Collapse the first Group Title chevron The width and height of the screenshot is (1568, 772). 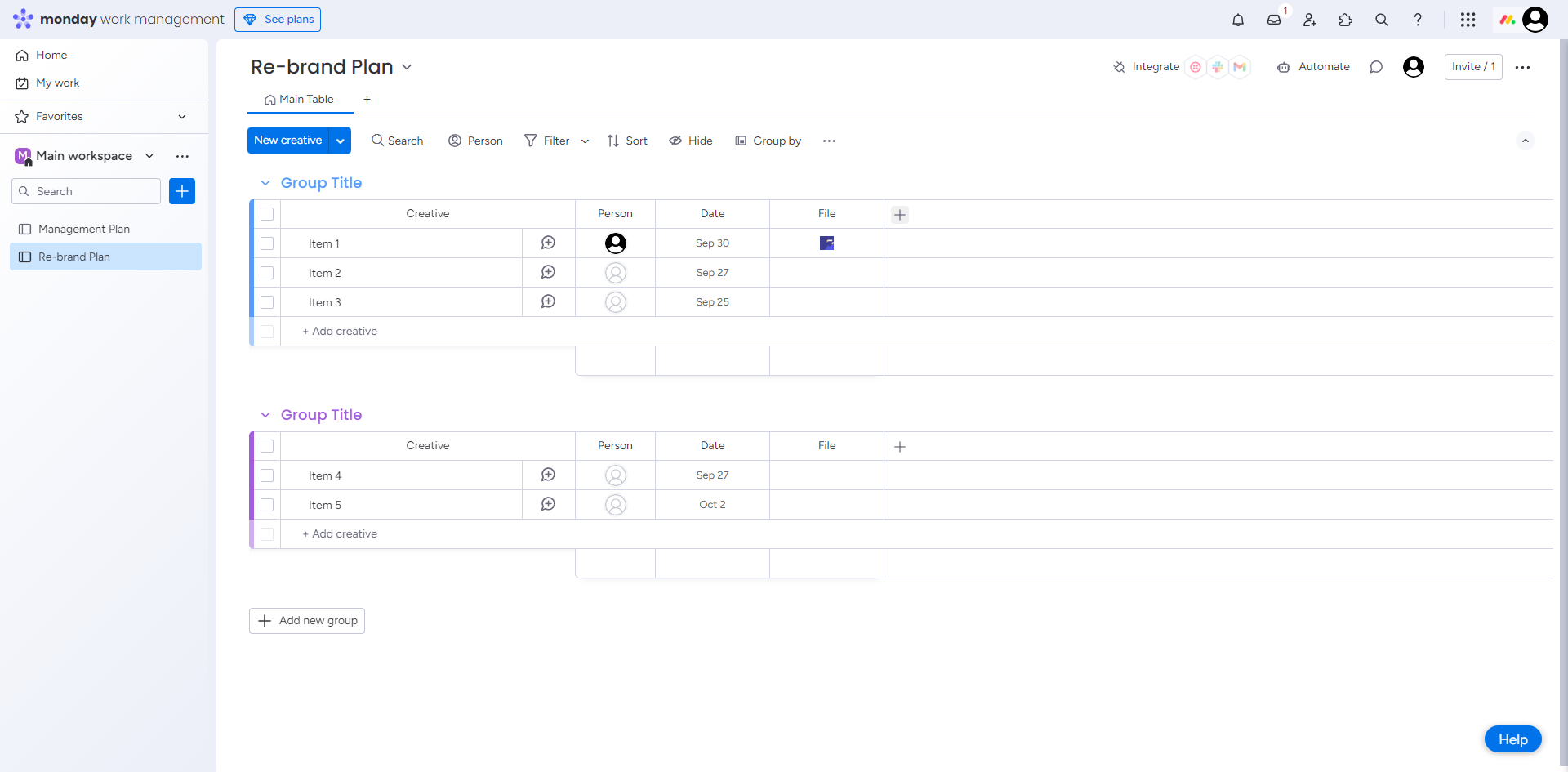[x=265, y=183]
